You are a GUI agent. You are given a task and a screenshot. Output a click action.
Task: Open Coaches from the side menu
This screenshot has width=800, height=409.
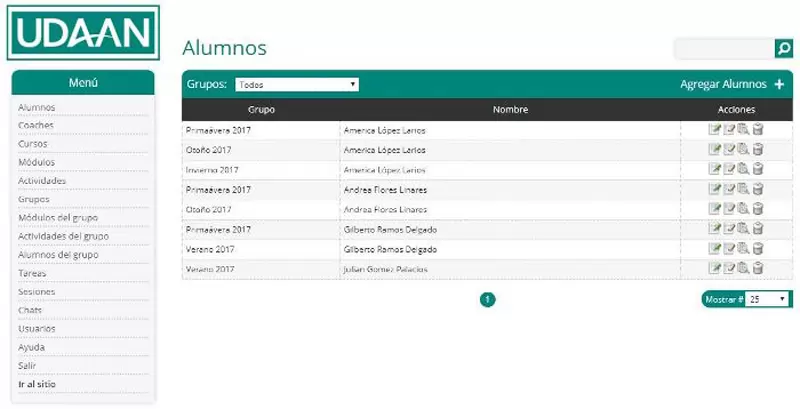[x=36, y=126]
